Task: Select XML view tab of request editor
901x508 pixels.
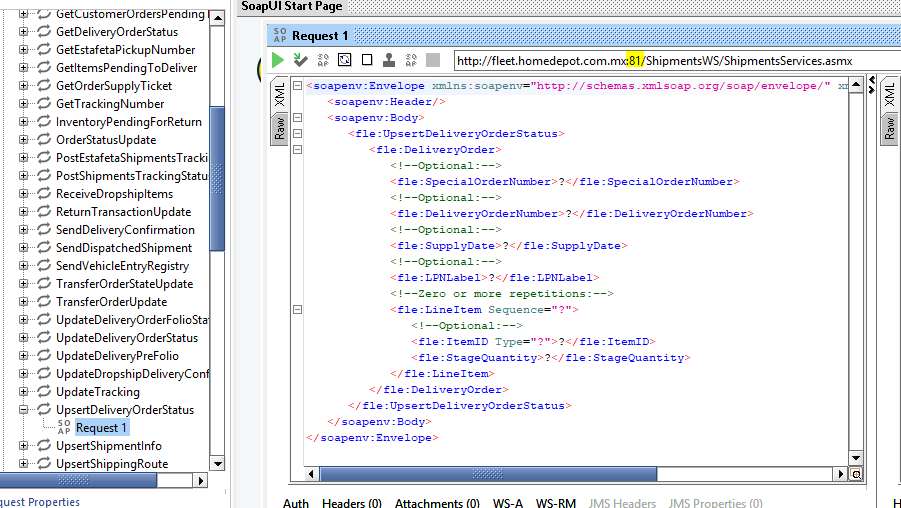Action: point(279,94)
